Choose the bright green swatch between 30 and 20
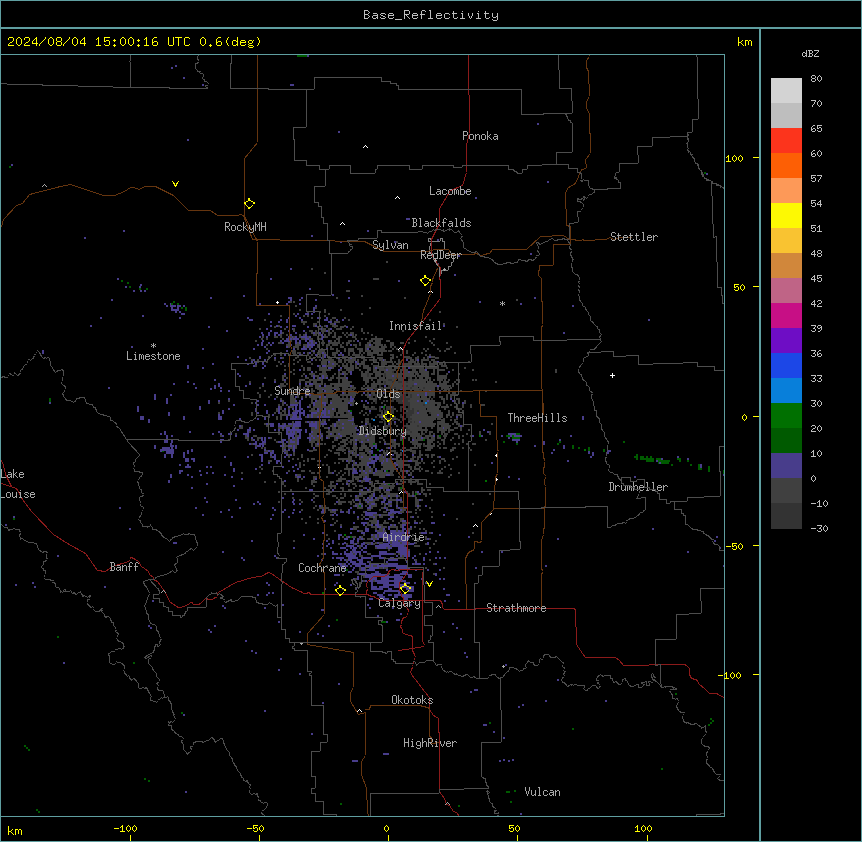The width and height of the screenshot is (862, 842). tap(786, 416)
